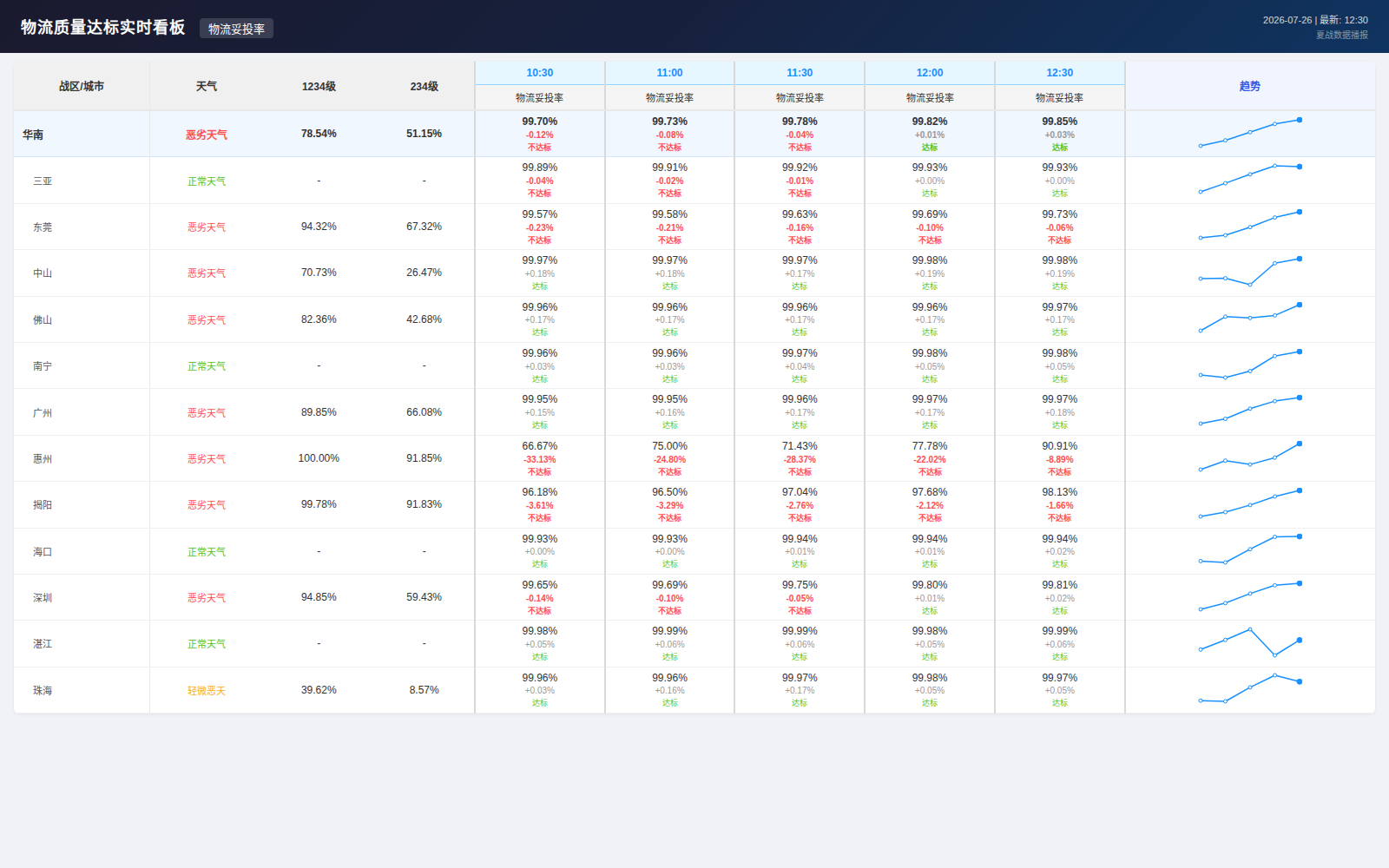Click 惠州 11:00 value 75.00%
The height and width of the screenshot is (868, 1389).
(x=669, y=446)
